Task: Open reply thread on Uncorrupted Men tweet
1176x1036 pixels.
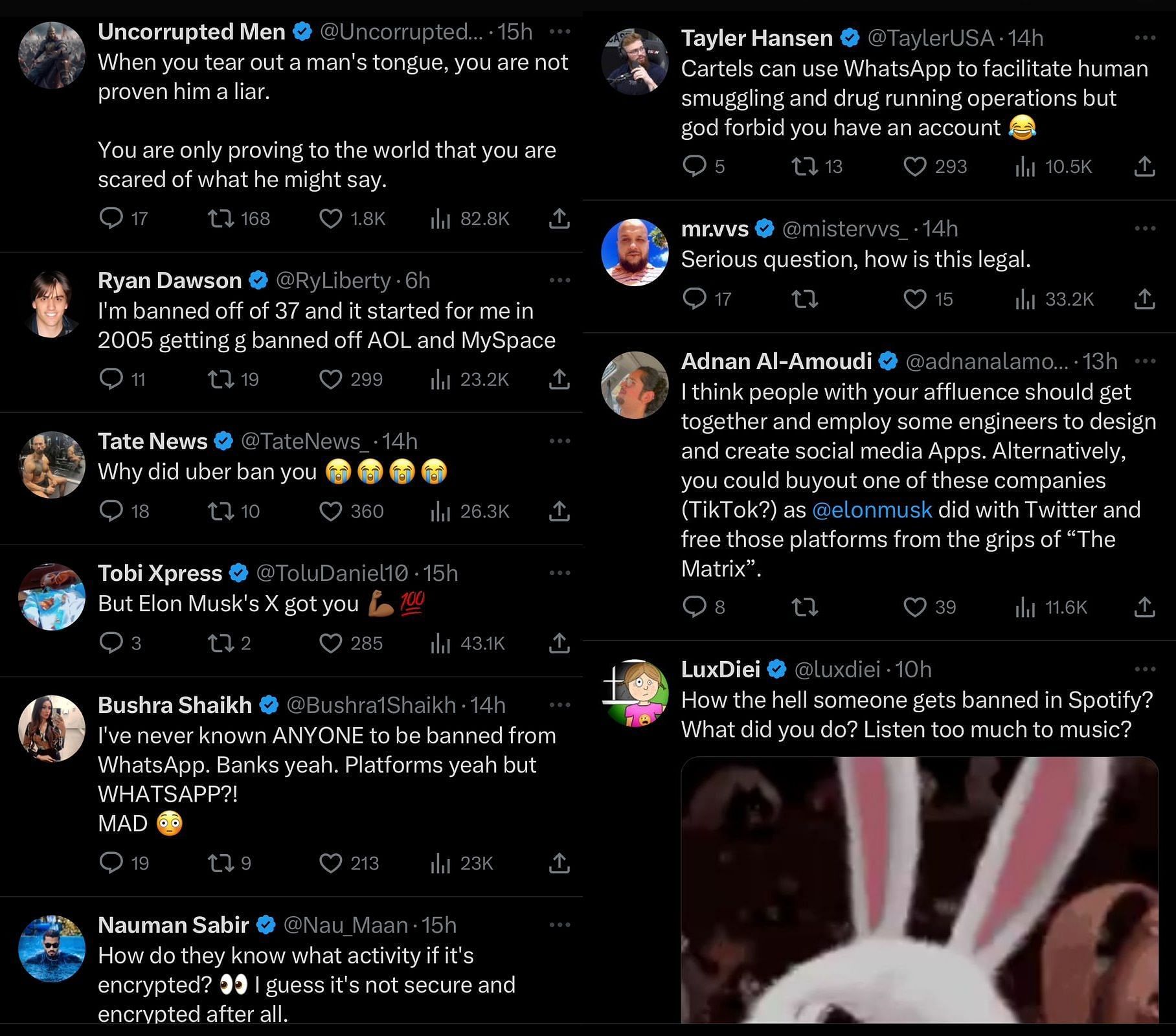Action: [111, 219]
